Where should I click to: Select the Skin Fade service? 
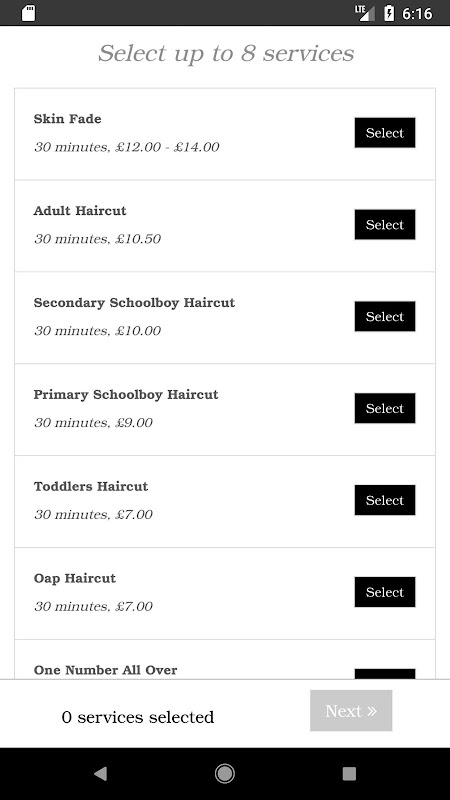click(x=385, y=133)
